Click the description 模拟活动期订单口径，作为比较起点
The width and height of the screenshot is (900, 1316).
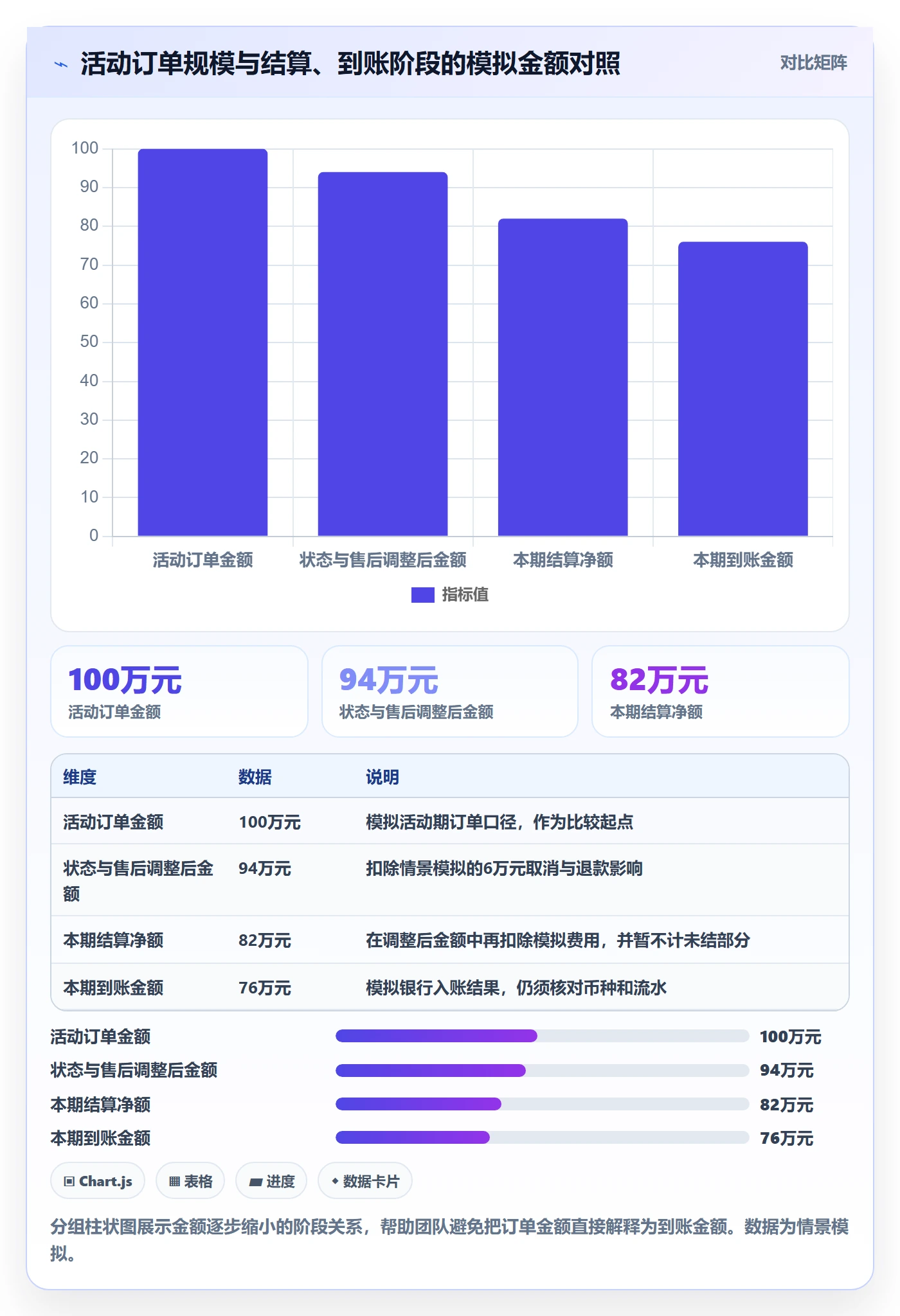pyautogui.click(x=500, y=822)
